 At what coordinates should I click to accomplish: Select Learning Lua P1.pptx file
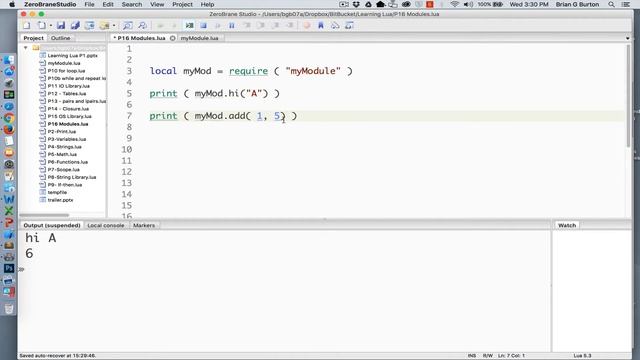(x=72, y=56)
